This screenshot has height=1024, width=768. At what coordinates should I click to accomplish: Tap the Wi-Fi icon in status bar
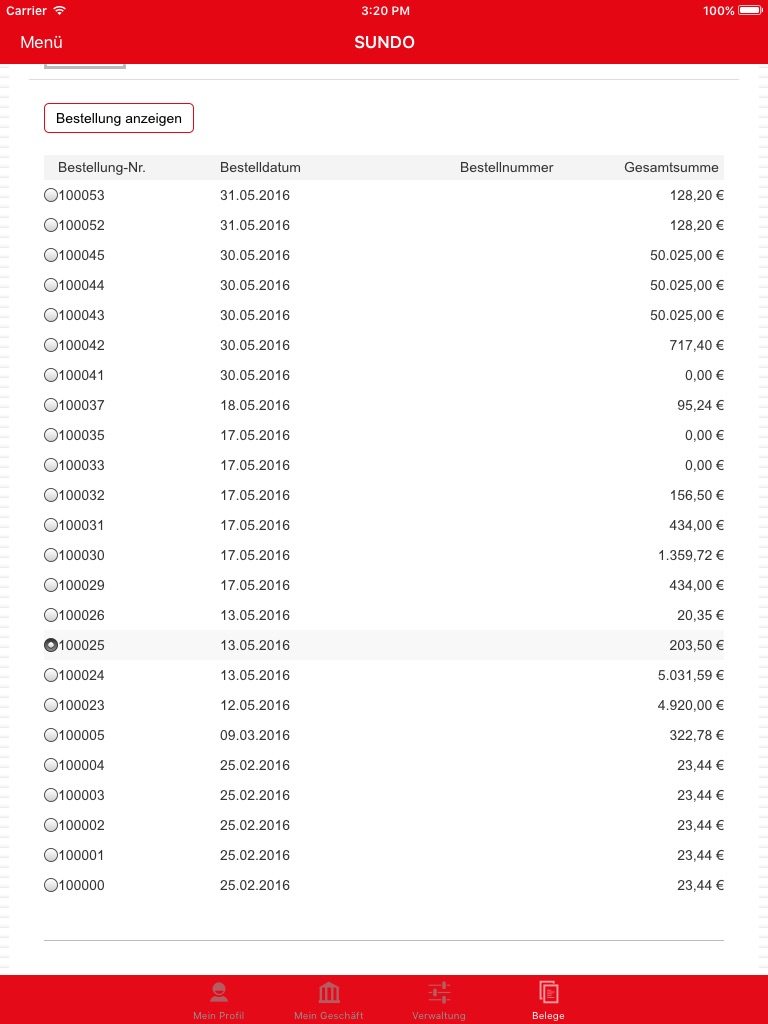(60, 11)
